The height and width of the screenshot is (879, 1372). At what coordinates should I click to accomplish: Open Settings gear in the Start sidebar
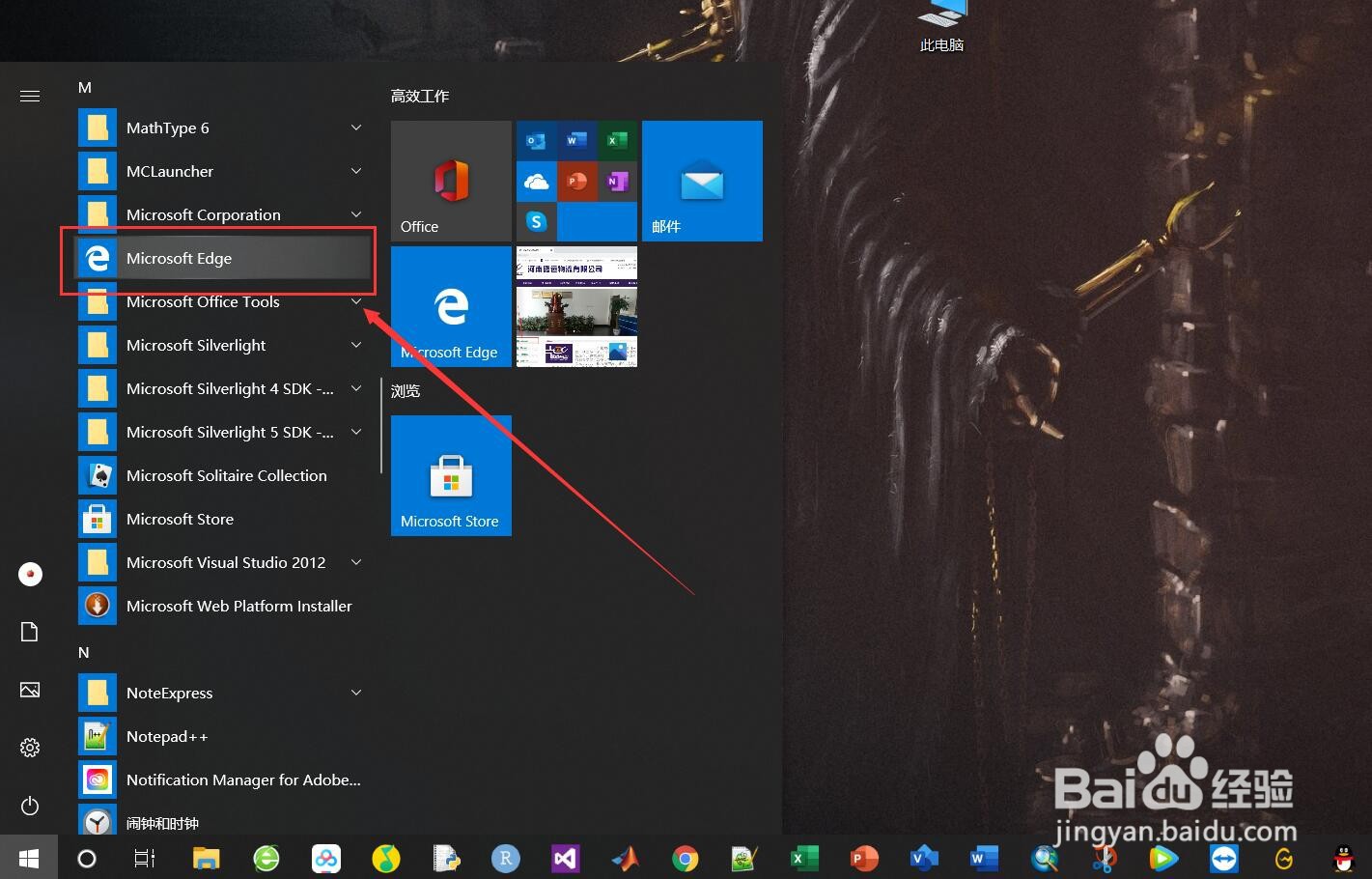point(30,748)
